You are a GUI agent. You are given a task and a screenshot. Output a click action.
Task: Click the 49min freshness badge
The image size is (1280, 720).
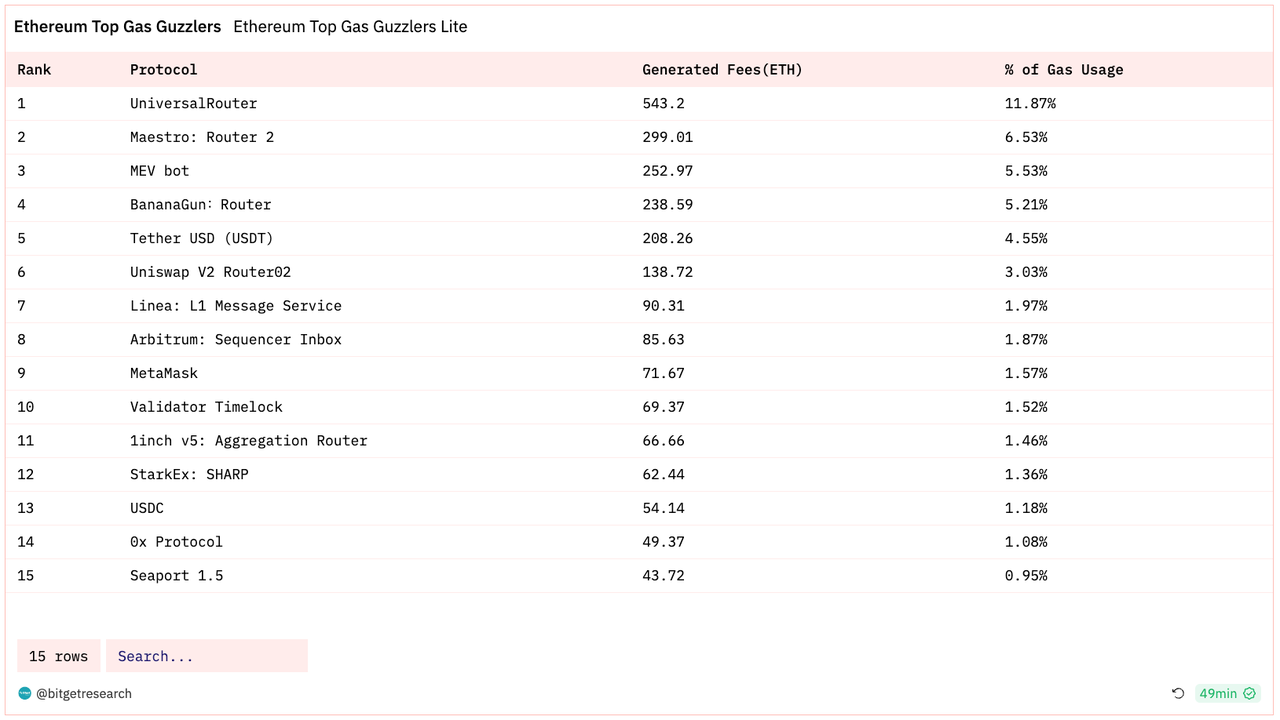[x=1227, y=693]
